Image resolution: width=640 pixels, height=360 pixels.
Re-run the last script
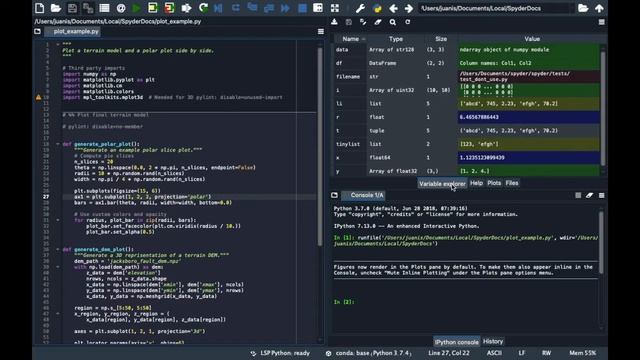click(203, 8)
